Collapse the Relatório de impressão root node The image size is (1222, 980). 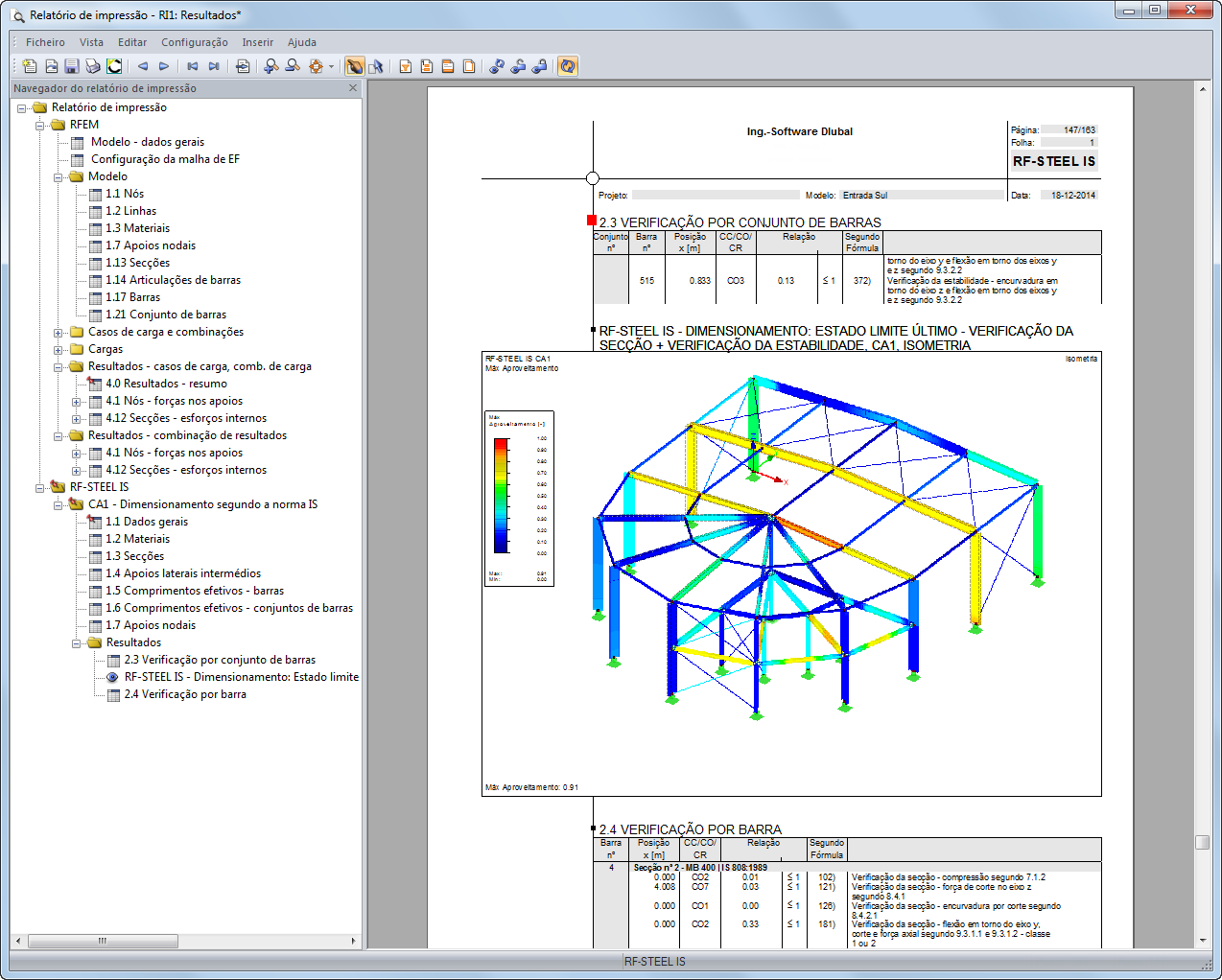[22, 108]
